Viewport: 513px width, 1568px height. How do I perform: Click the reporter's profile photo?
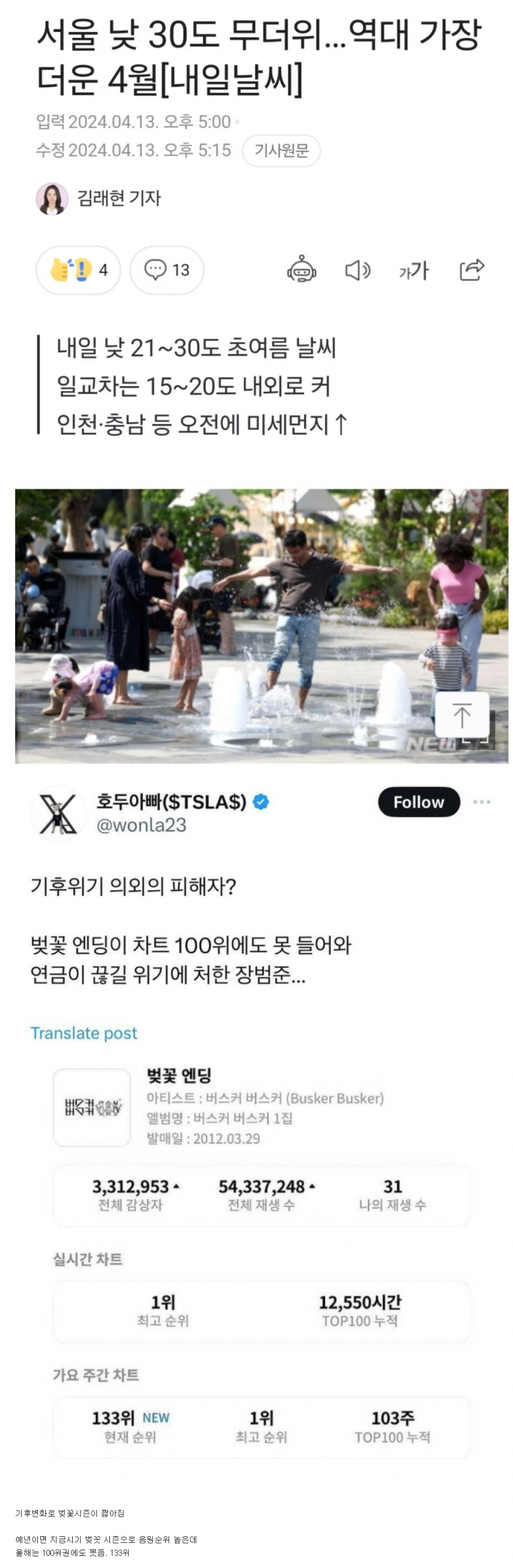point(52,198)
